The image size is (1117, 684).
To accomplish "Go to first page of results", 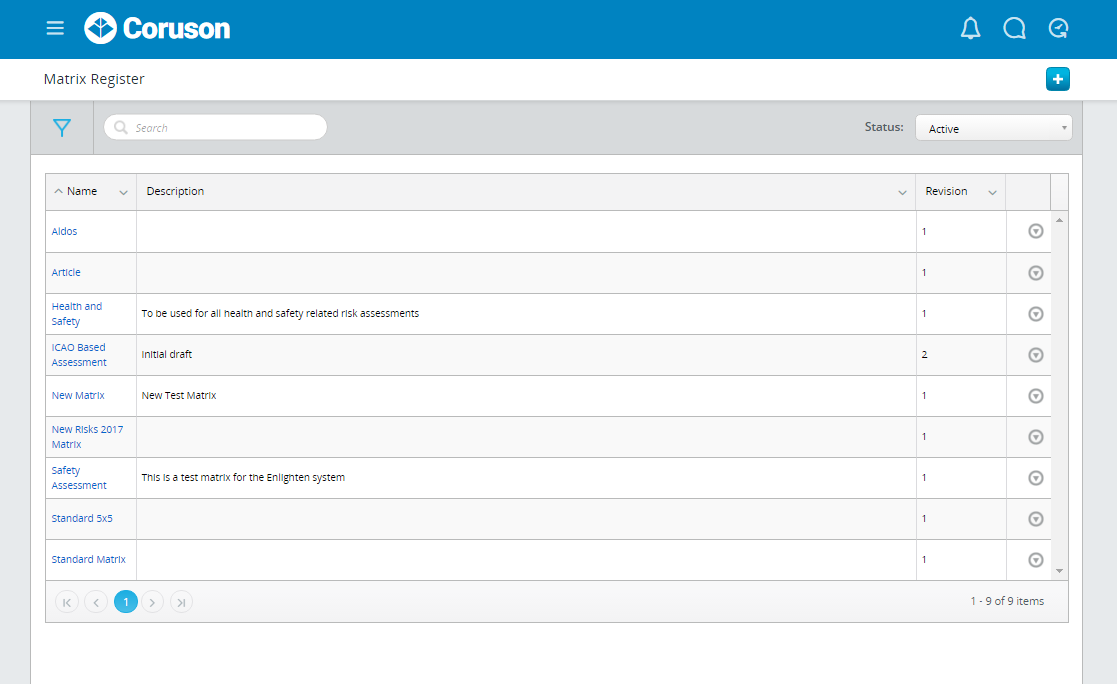I will [67, 602].
